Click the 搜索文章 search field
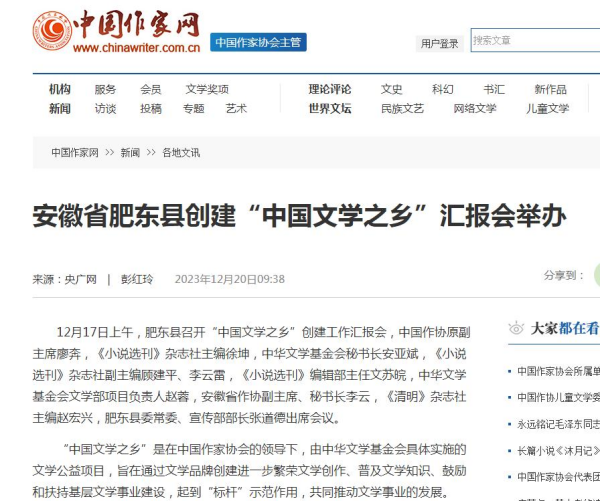This screenshot has height=501, width=600. click(x=536, y=40)
